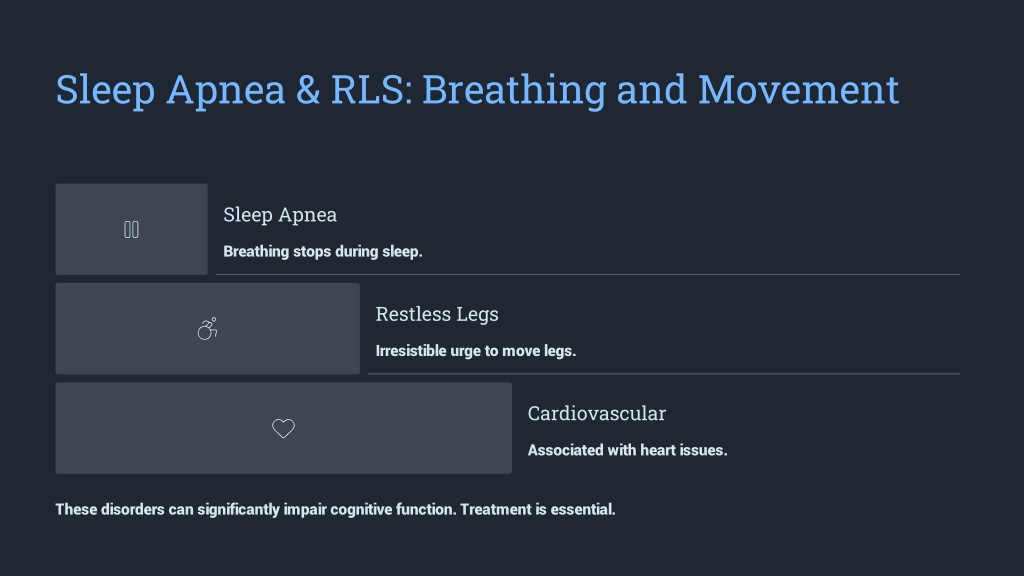Screen dimensions: 1024x576
Task: Click the 'Breathing stops during sleep.' description
Action: point(323,251)
